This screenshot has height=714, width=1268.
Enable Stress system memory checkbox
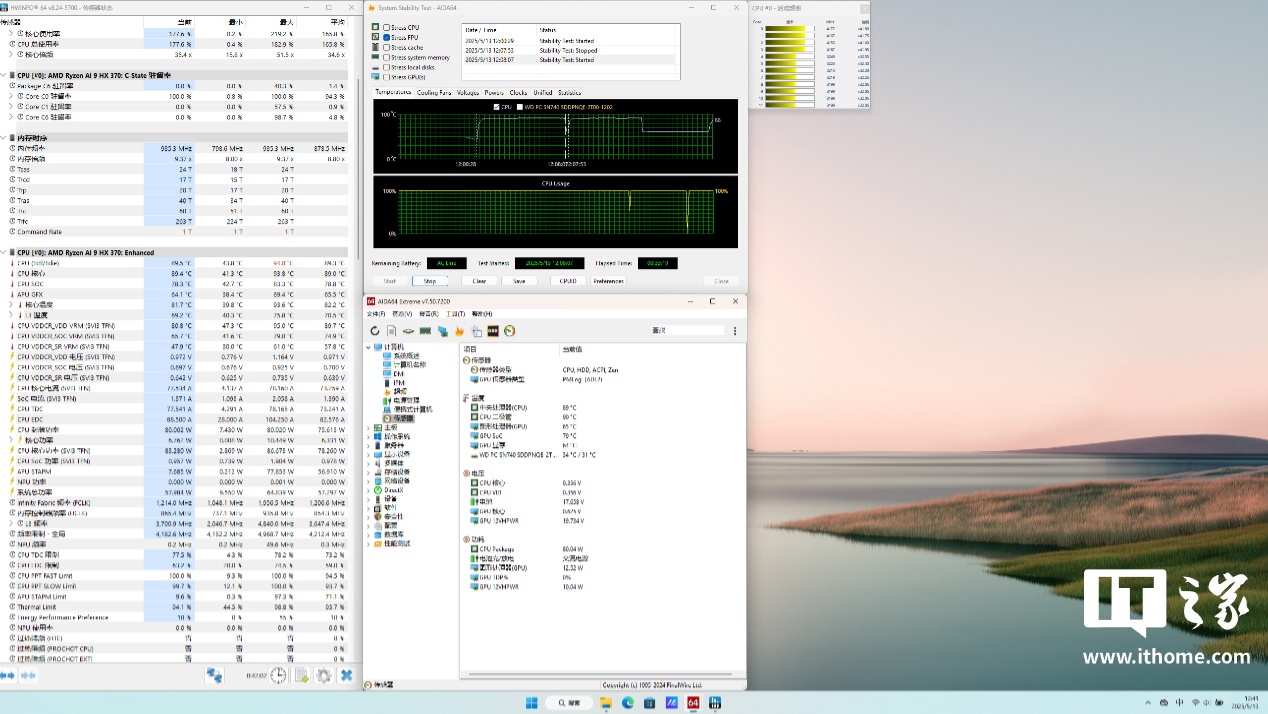[387, 57]
